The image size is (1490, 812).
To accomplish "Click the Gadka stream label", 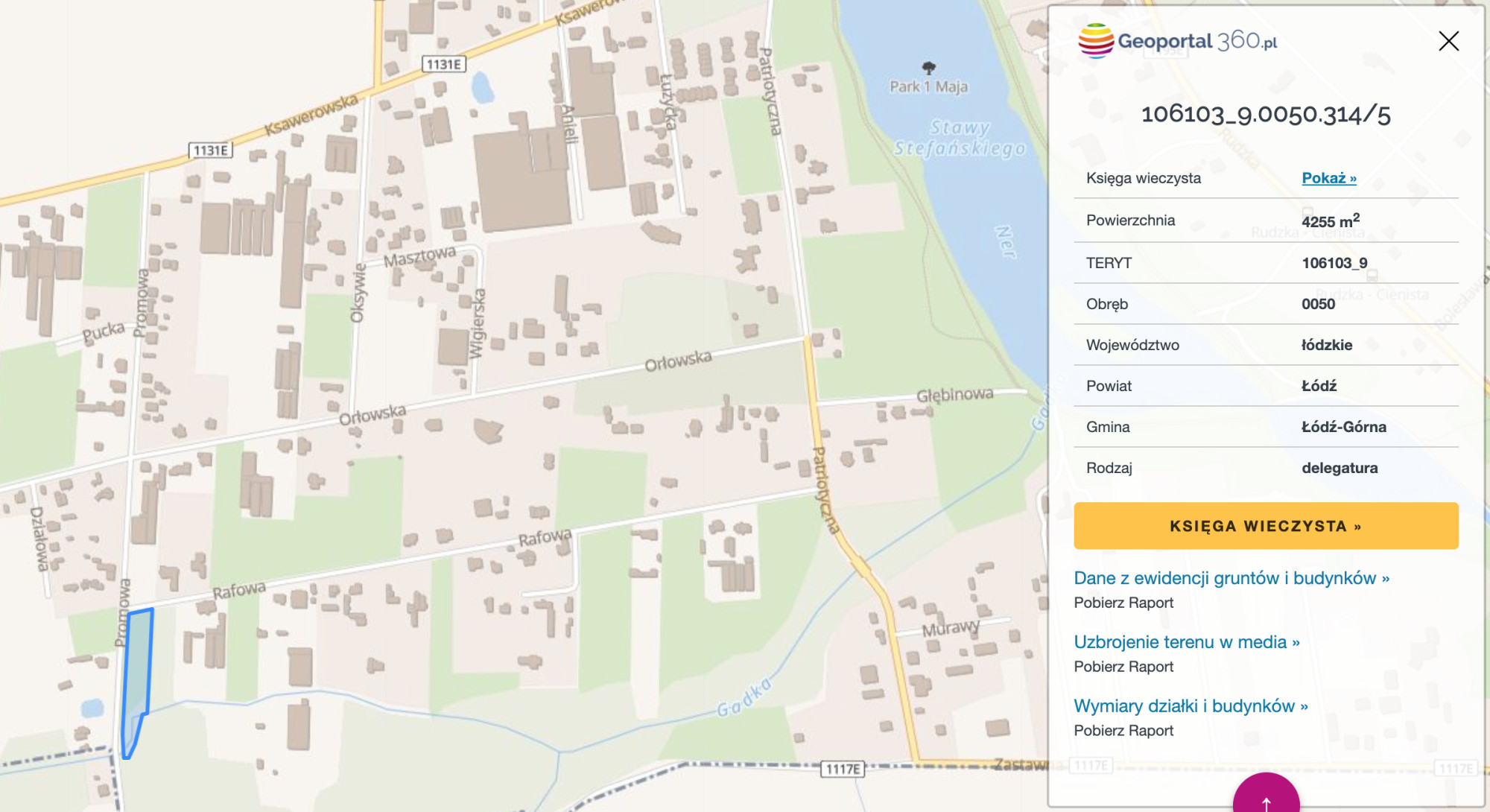I will click(x=744, y=699).
